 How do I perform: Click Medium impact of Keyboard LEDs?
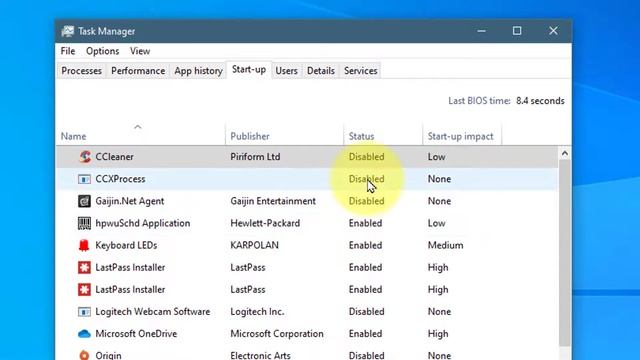[x=445, y=245]
